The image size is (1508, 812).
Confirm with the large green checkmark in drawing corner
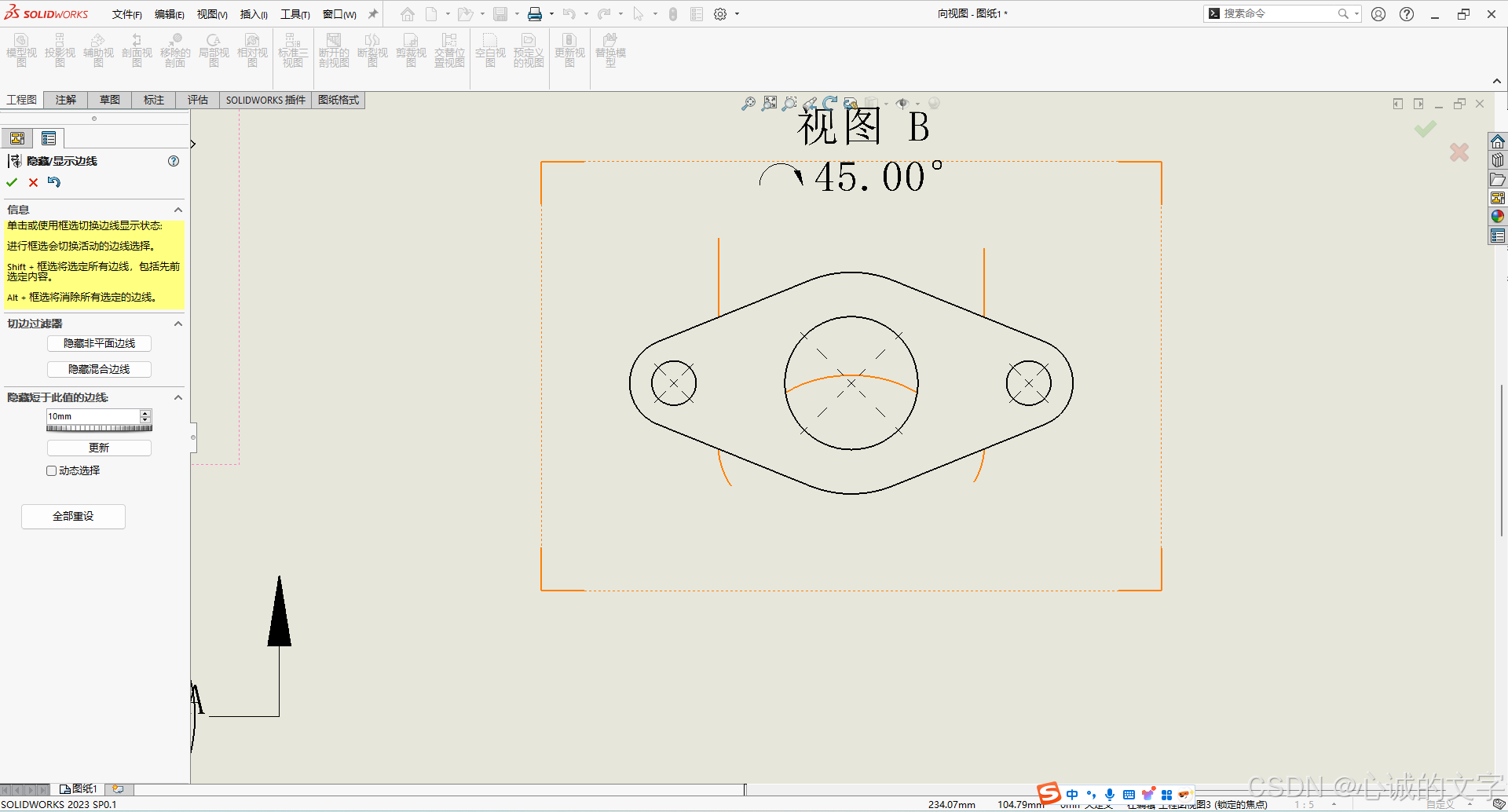coord(1426,129)
